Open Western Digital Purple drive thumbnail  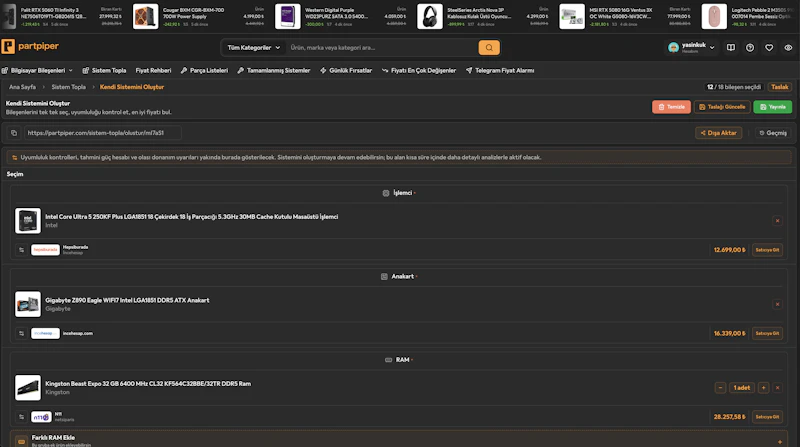tap(288, 16)
